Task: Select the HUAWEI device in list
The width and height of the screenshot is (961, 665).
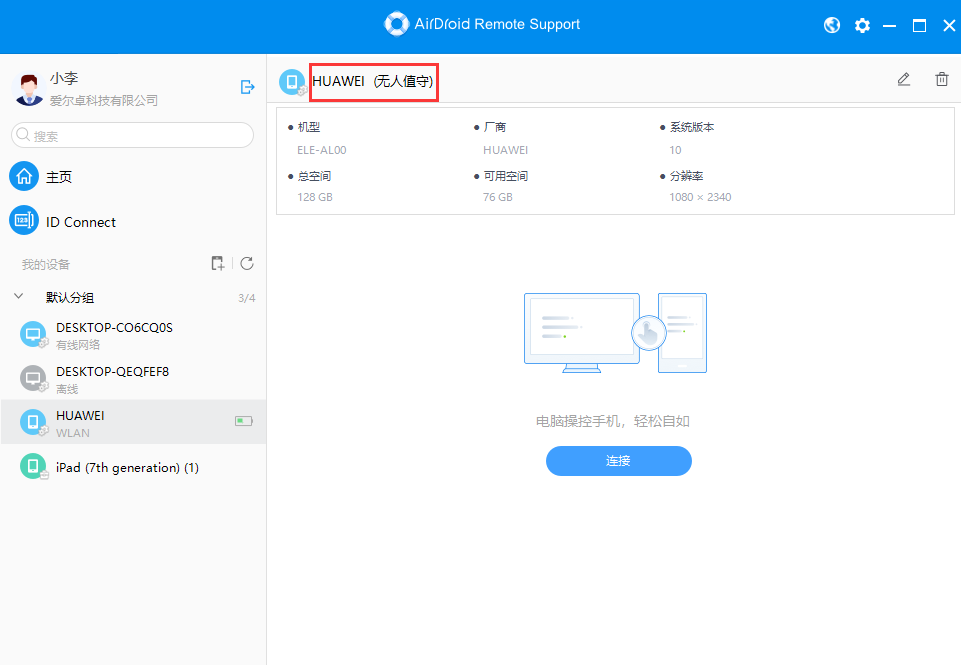Action: click(133, 422)
